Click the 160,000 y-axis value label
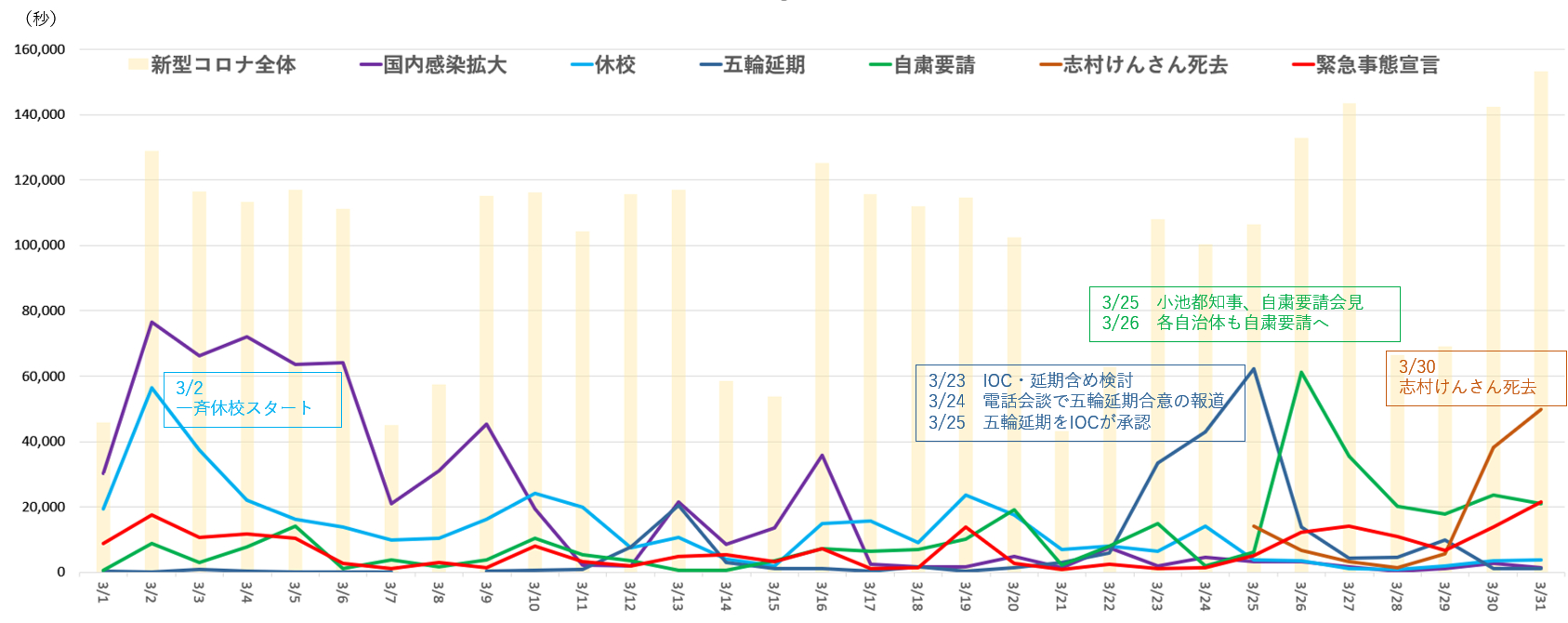Image resolution: width=1568 pixels, height=623 pixels. pos(40,49)
